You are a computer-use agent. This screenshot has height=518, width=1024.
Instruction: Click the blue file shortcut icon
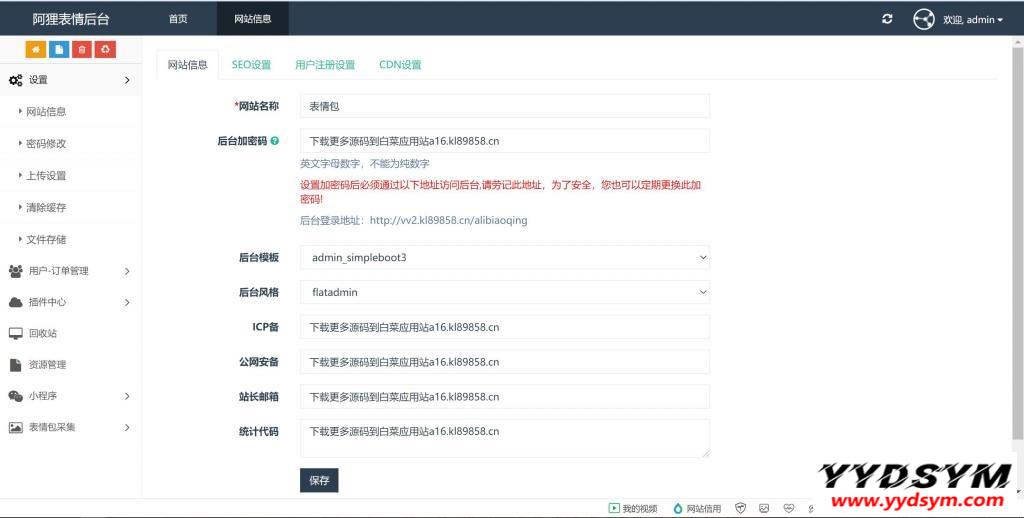click(59, 49)
